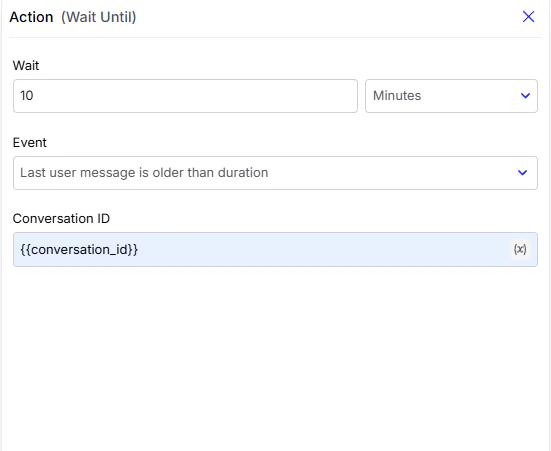Click the Conversation ID input field

coord(275,250)
